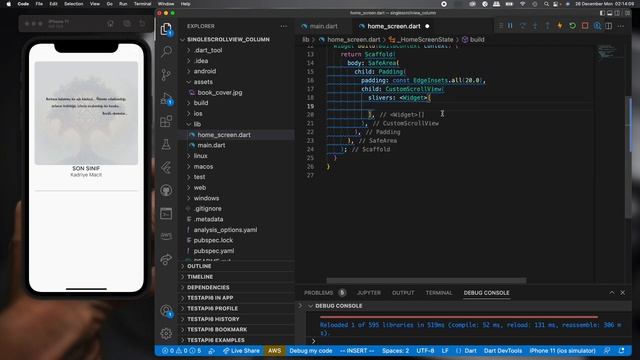Click the debug Step Into button
This screenshot has width=640, height=360.
(x=535, y=26)
